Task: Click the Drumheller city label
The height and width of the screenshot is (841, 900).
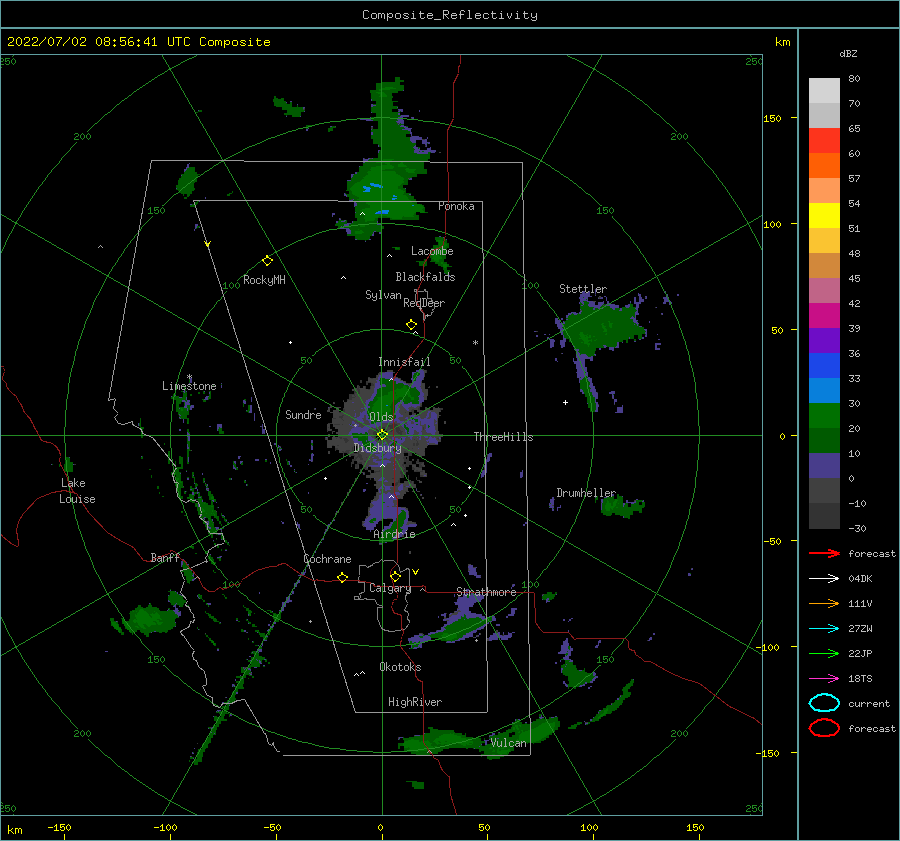Action: (586, 493)
